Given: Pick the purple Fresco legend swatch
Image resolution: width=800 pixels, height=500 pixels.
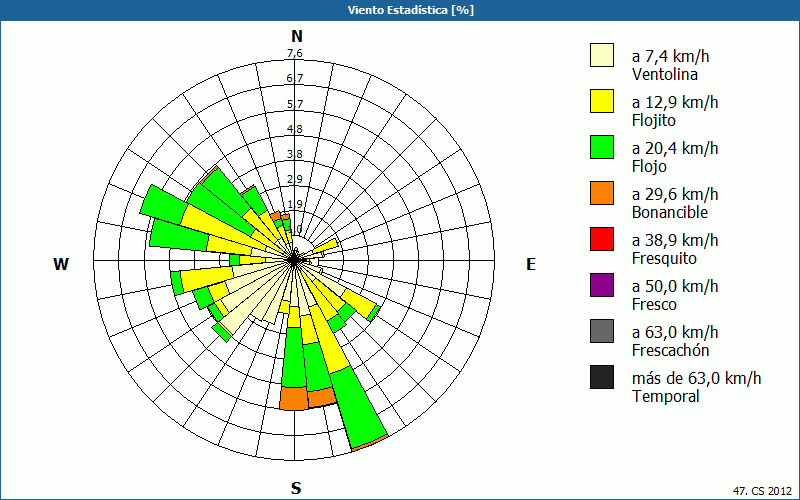Looking at the screenshot, I should pyautogui.click(x=602, y=285).
